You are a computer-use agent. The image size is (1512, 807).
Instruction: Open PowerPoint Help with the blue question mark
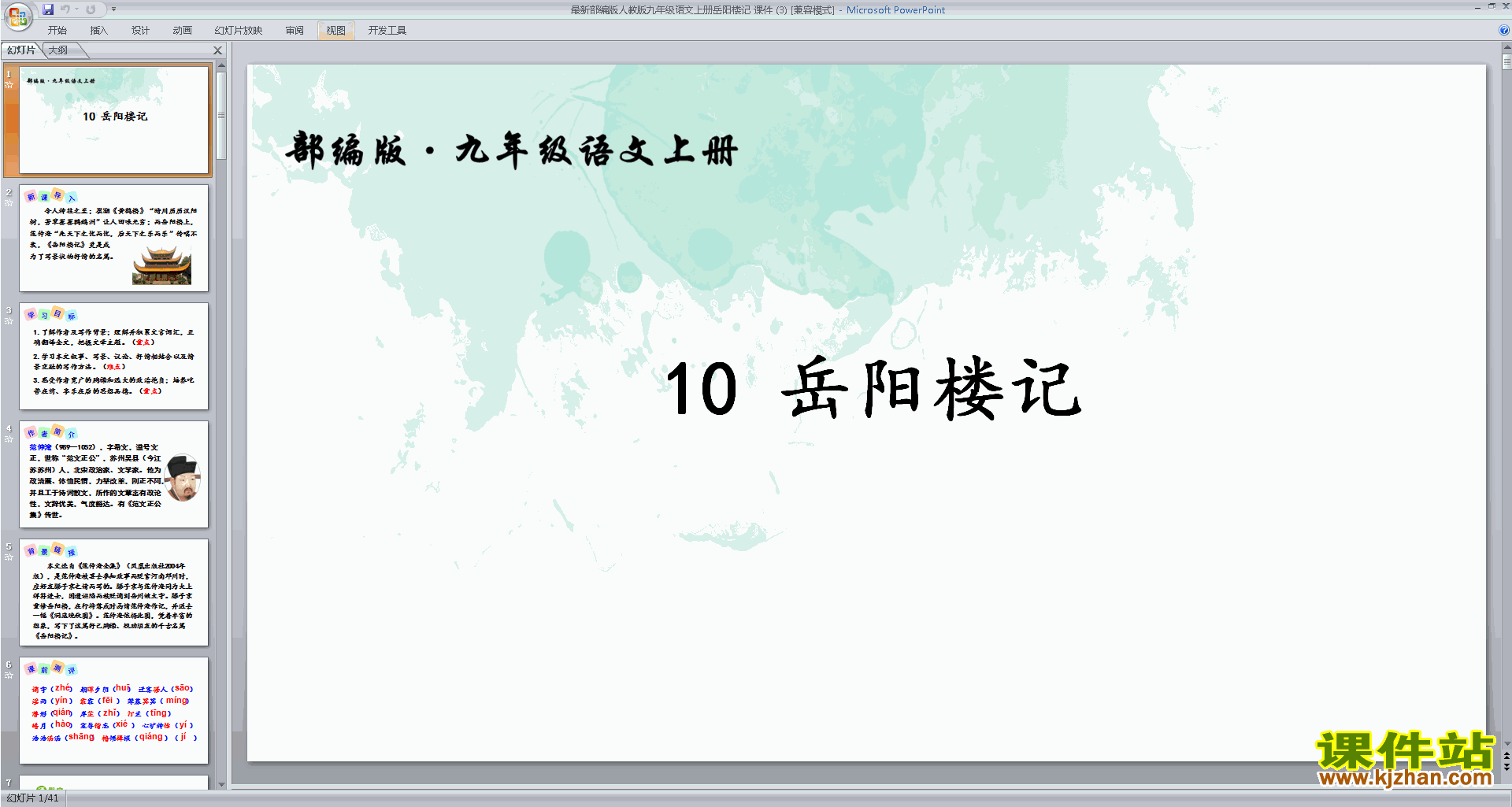(x=1503, y=31)
